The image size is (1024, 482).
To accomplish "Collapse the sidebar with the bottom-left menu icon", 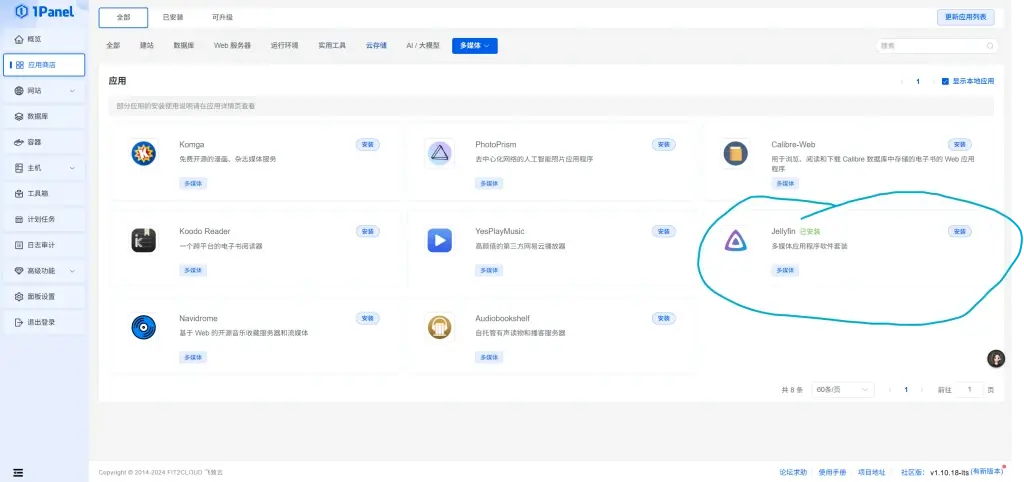I will point(18,472).
